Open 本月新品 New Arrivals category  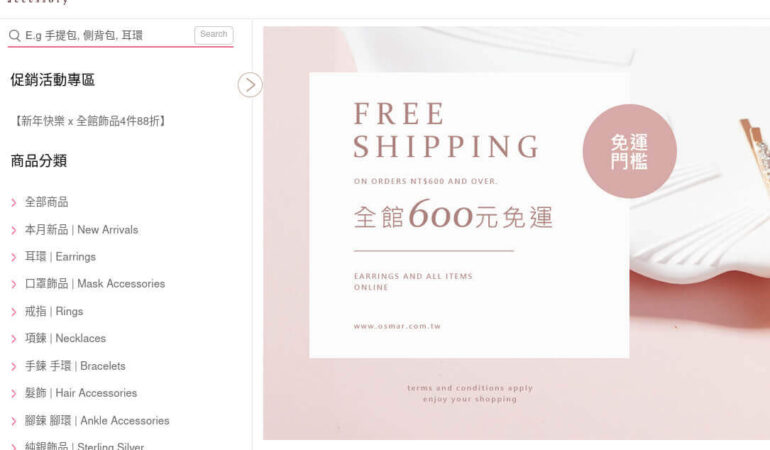82,229
